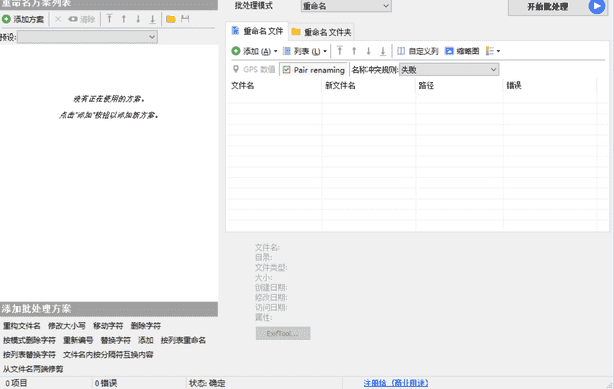Click the 状态: 确定 status text
The width and height of the screenshot is (614, 389).
tap(207, 383)
